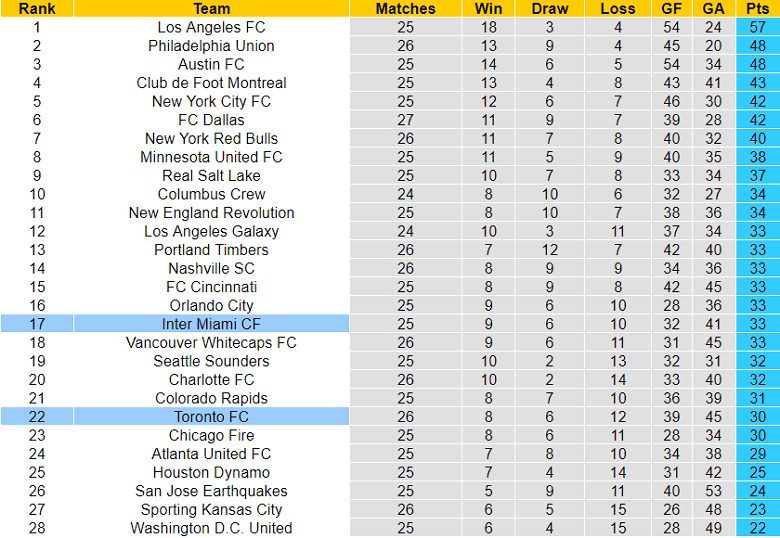Select San Jose Earthquakes GA value 53
The width and height of the screenshot is (780, 538).
[x=713, y=491]
